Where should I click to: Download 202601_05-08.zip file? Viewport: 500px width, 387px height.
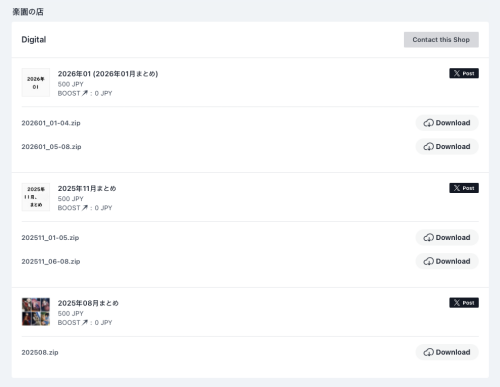tap(447, 147)
